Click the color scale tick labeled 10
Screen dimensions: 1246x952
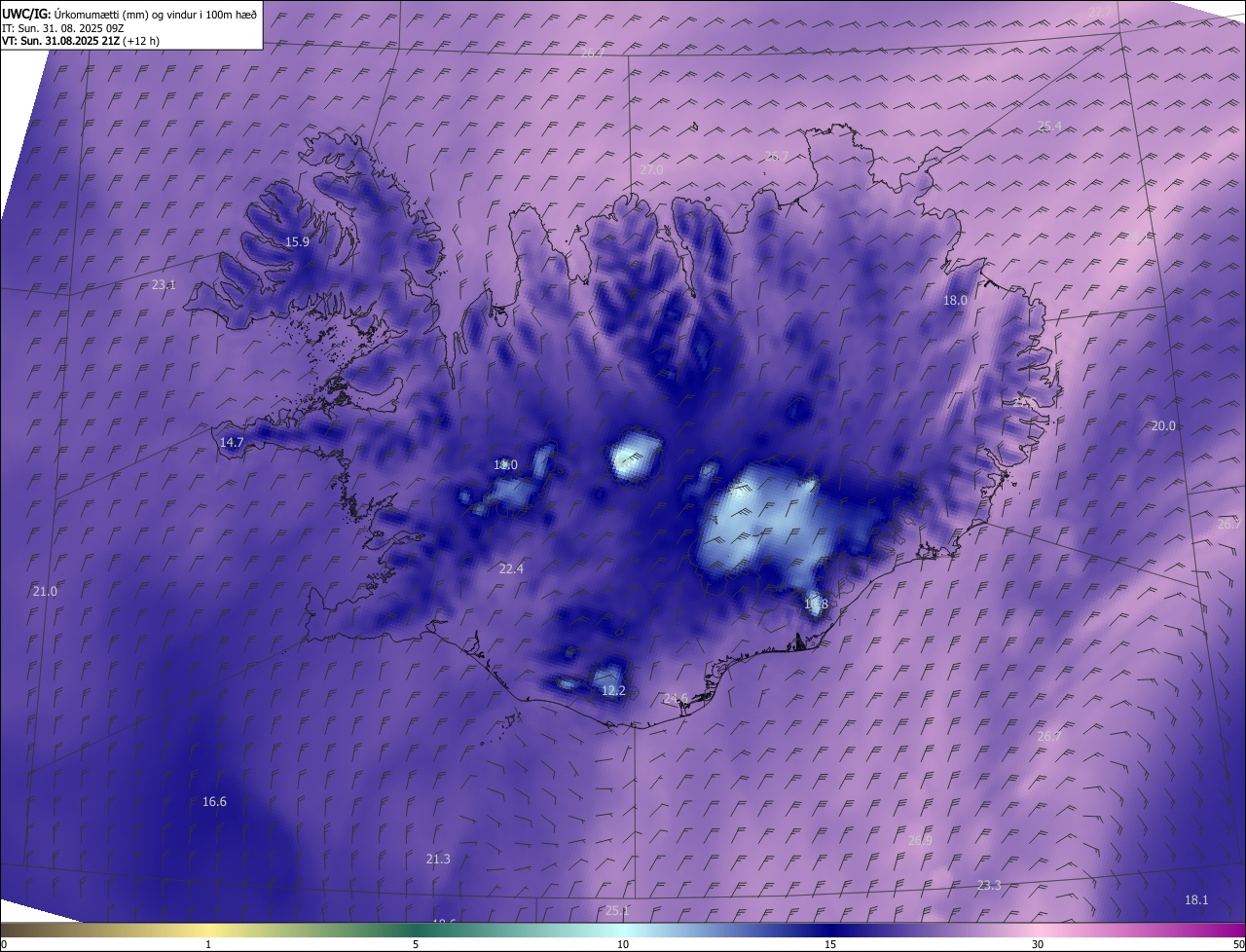pyautogui.click(x=623, y=945)
